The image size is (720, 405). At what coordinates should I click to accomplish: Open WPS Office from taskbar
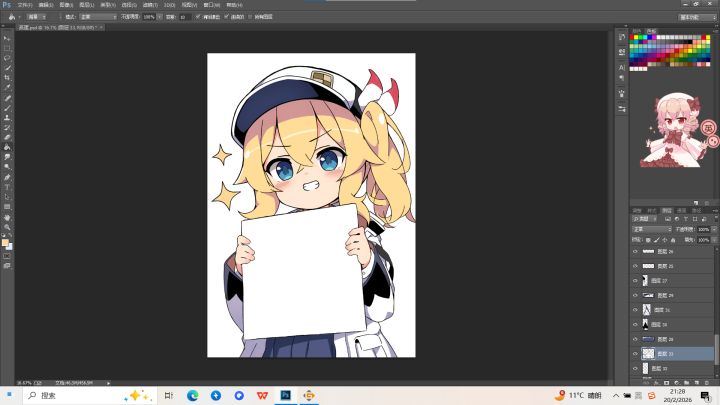pos(262,395)
